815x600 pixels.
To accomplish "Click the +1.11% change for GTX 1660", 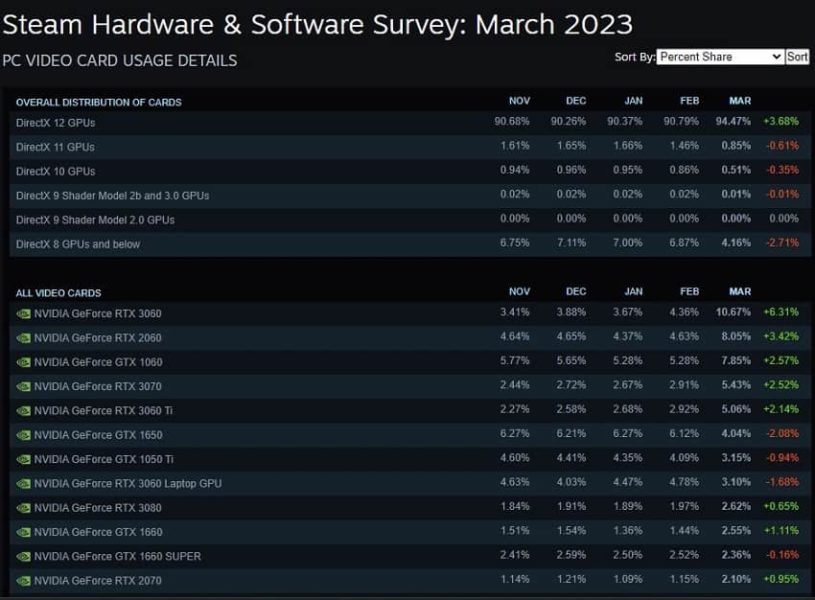I will (x=781, y=530).
